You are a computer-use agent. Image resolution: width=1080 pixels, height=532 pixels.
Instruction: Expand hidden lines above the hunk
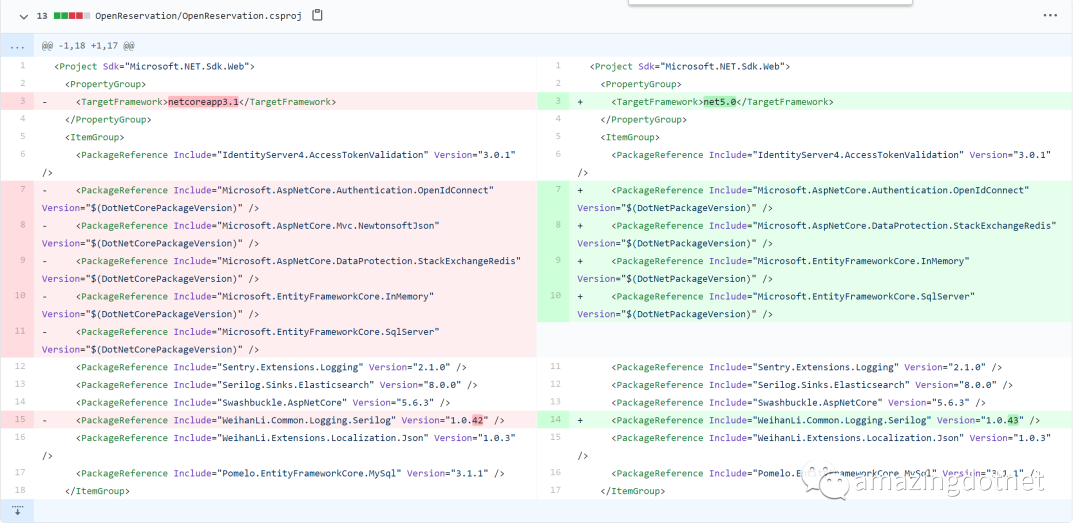click(x=17, y=45)
